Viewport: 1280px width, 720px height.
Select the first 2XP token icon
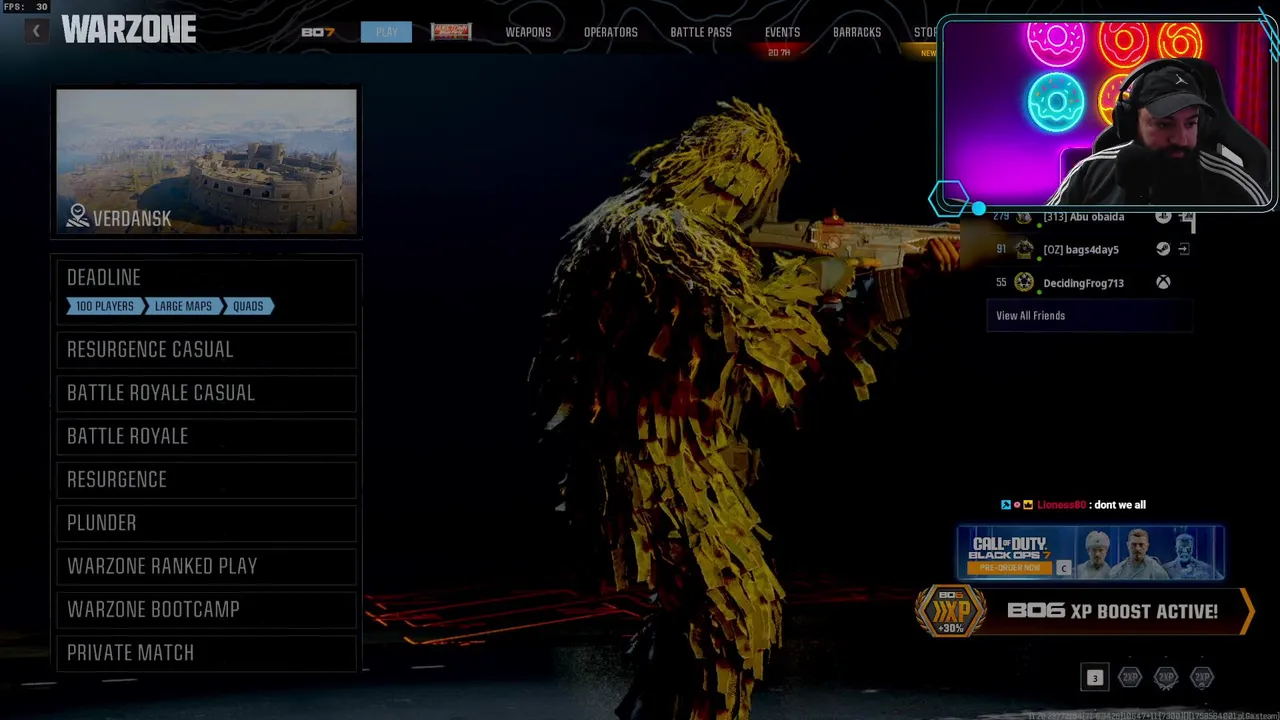tap(1130, 678)
